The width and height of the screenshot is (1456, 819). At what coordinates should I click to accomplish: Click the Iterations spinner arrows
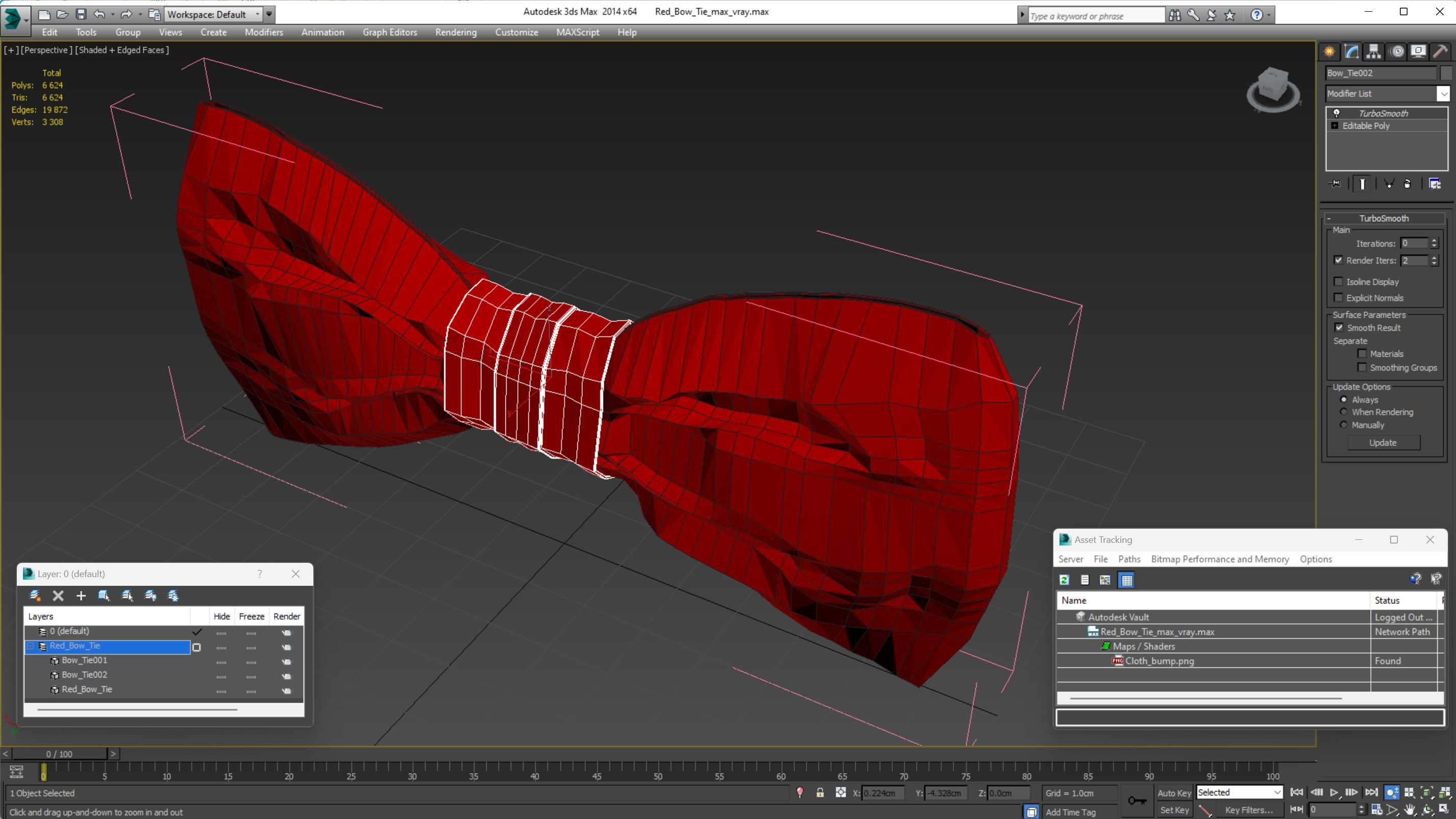coord(1435,243)
